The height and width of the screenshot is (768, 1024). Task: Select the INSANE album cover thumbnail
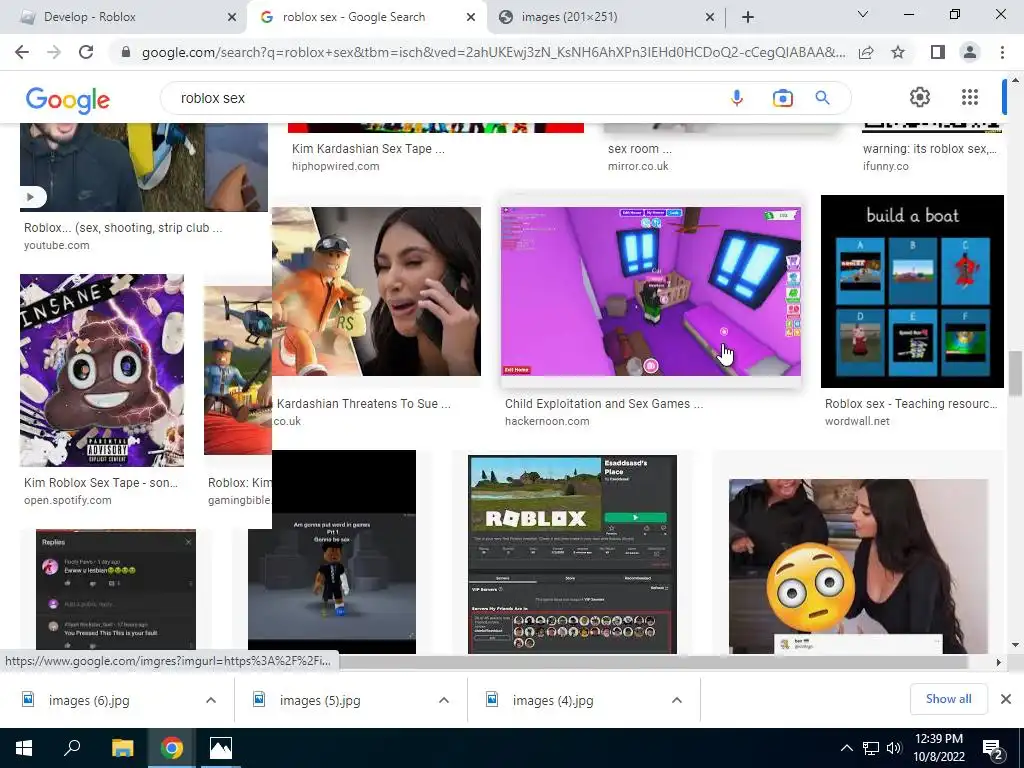[x=102, y=370]
